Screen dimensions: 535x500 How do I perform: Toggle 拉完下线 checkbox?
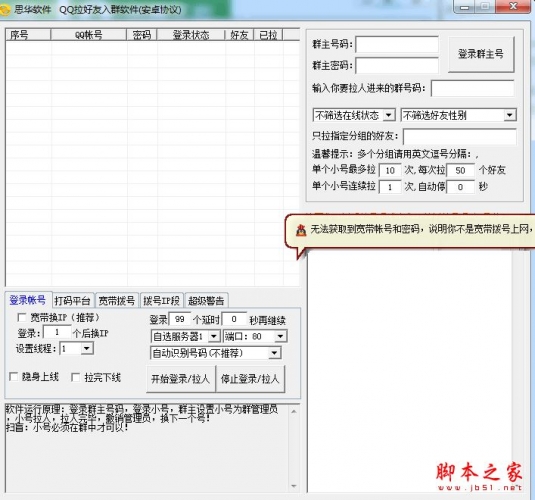click(x=75, y=377)
